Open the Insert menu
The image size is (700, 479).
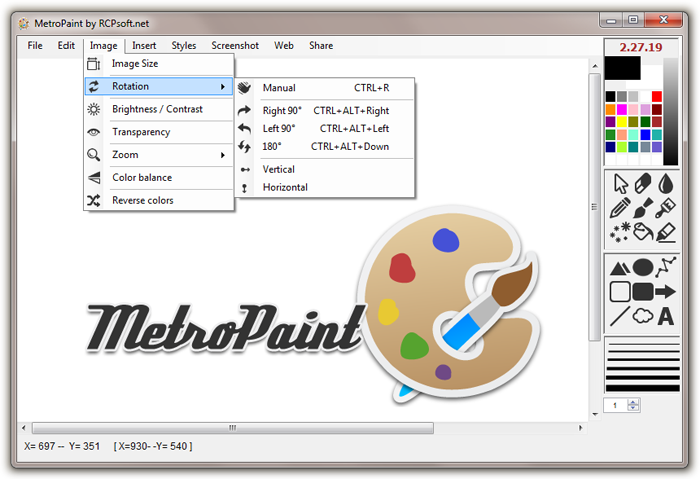[x=144, y=46]
